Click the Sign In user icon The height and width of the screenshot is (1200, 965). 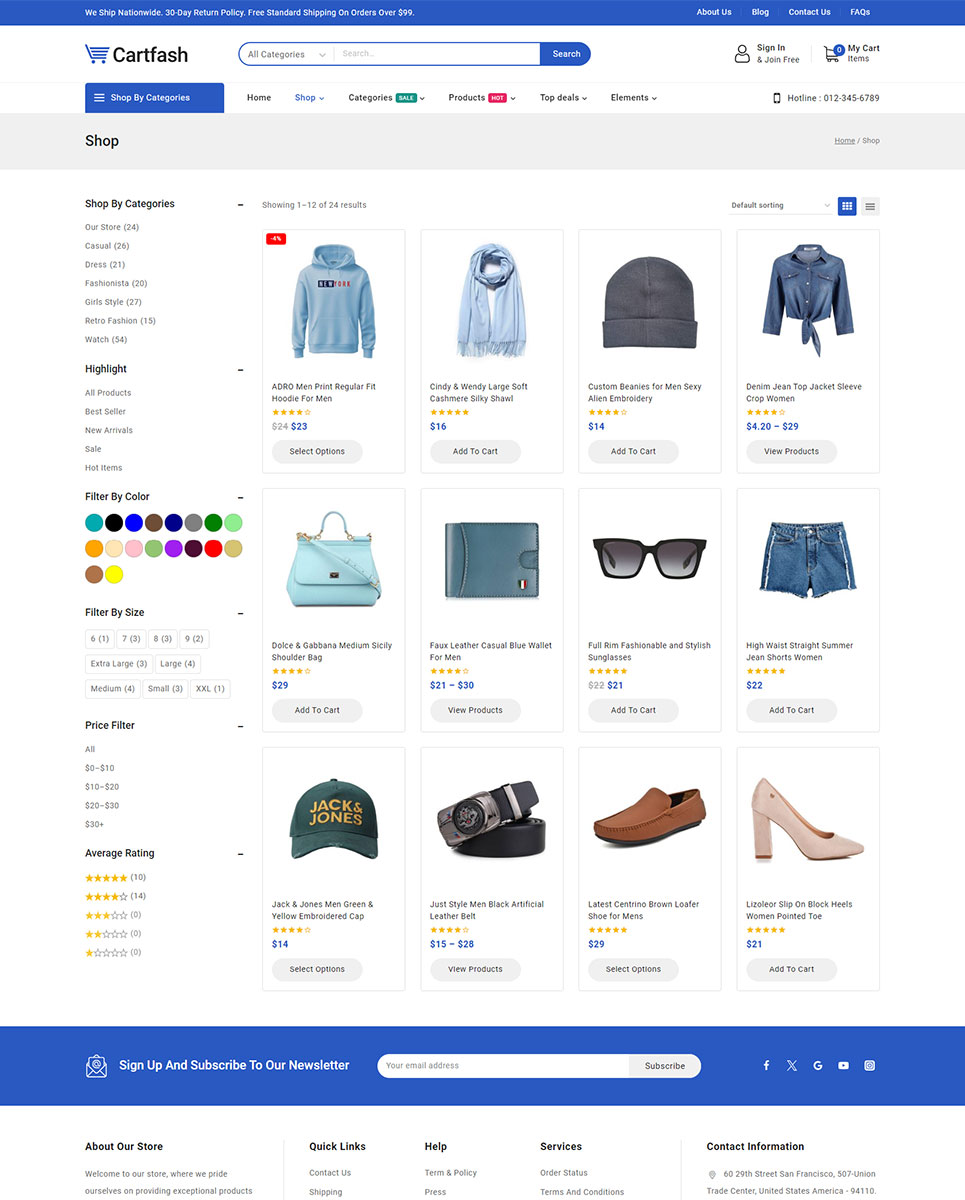pos(742,54)
